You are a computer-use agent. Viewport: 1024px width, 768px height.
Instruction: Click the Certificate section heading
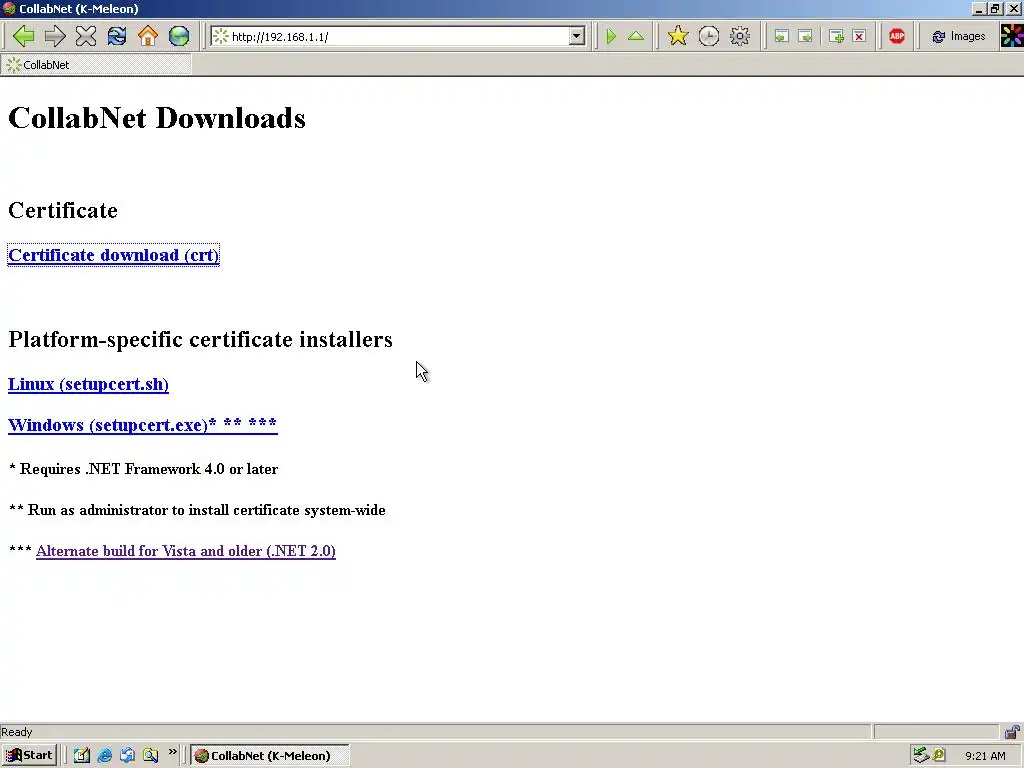click(x=63, y=210)
